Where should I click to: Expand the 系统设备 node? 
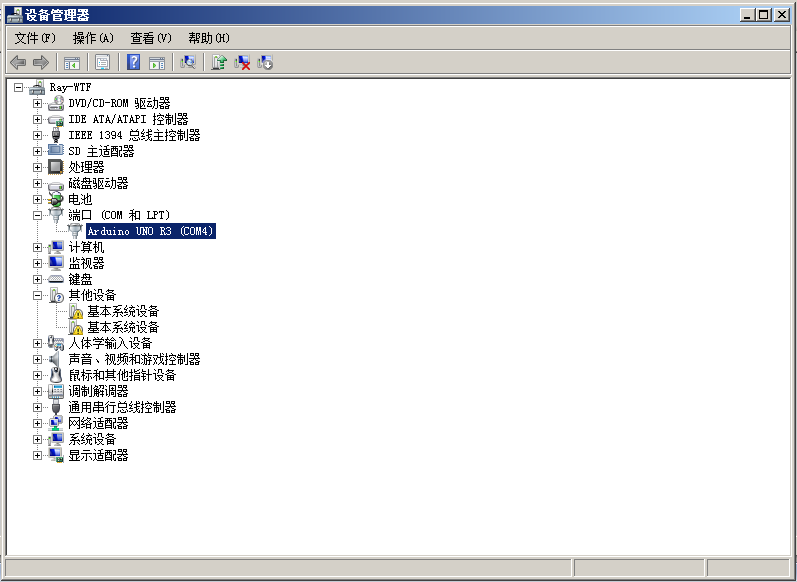(x=37, y=439)
